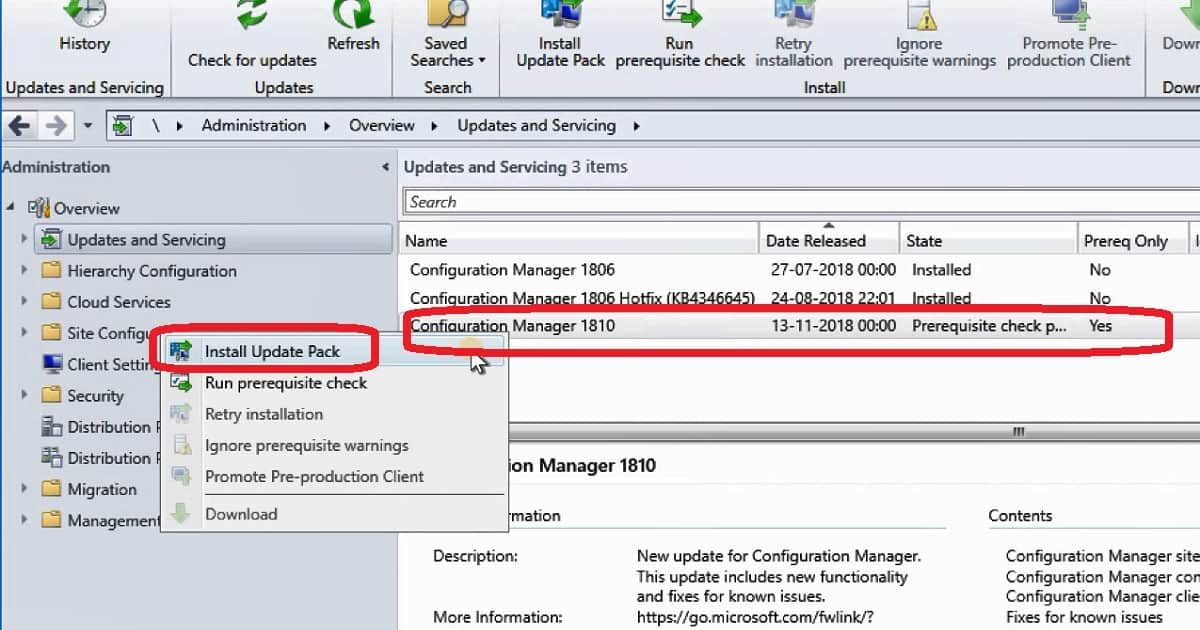This screenshot has height=630, width=1200.
Task: Select Configuration Manager 1810 row
Action: pos(800,326)
